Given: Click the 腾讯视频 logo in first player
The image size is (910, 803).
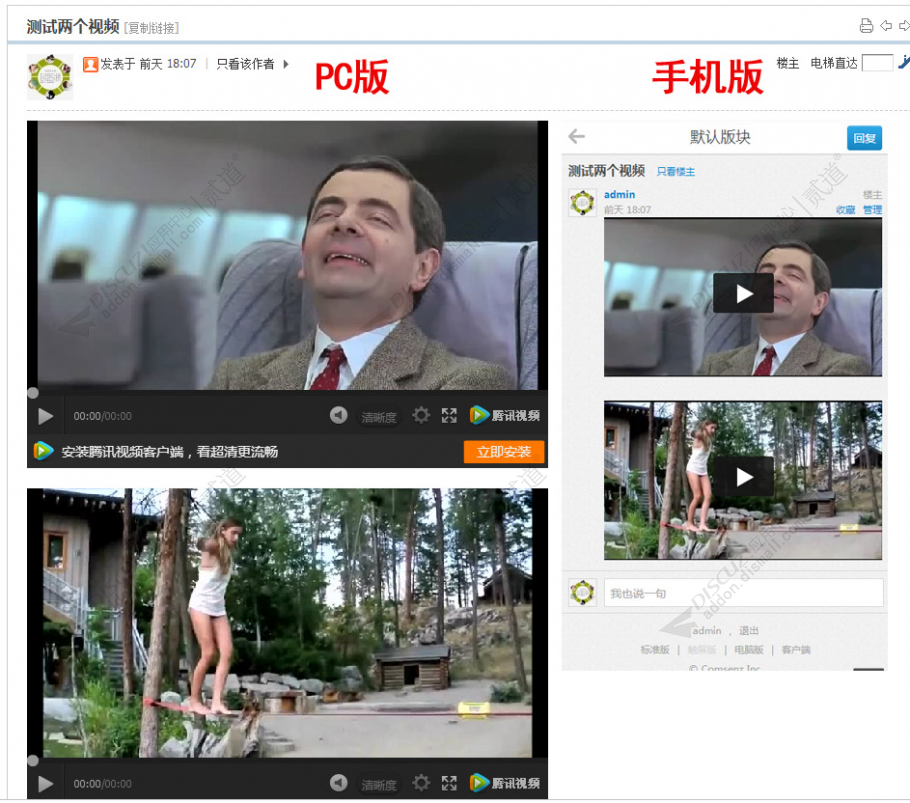Looking at the screenshot, I should click(505, 415).
